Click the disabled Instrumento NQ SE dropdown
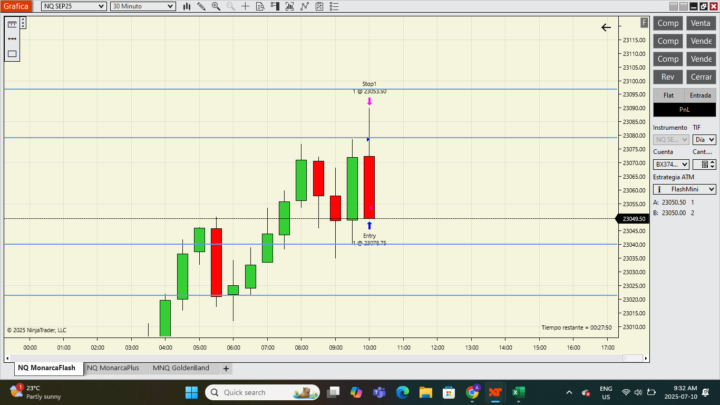The image size is (720, 405). pyautogui.click(x=671, y=140)
